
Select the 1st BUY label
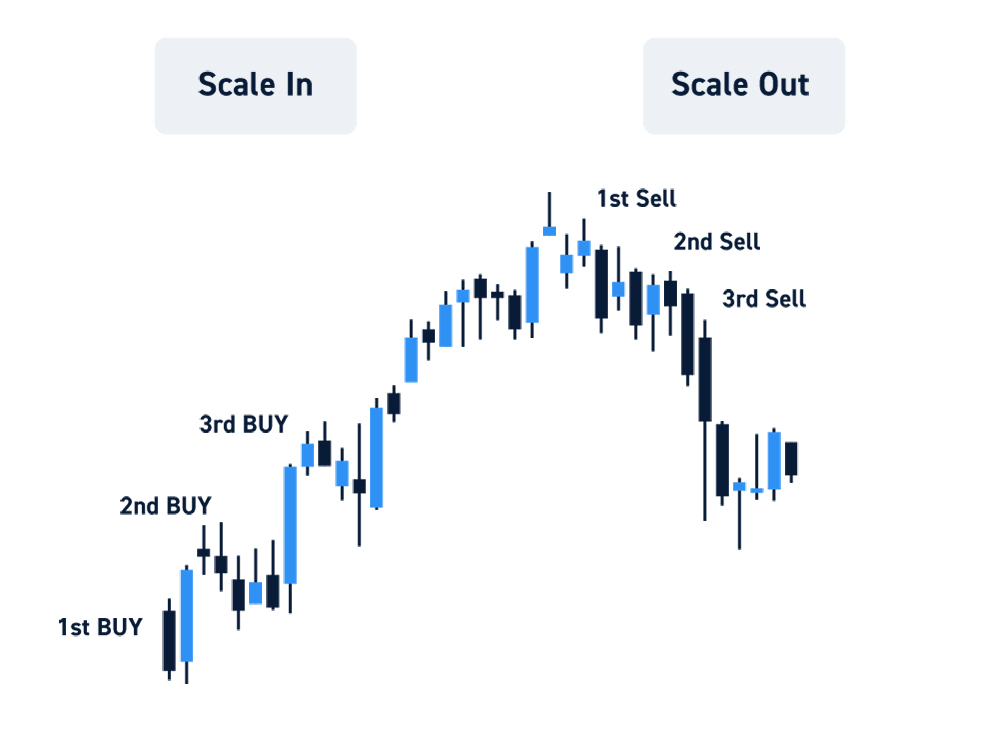click(100, 627)
